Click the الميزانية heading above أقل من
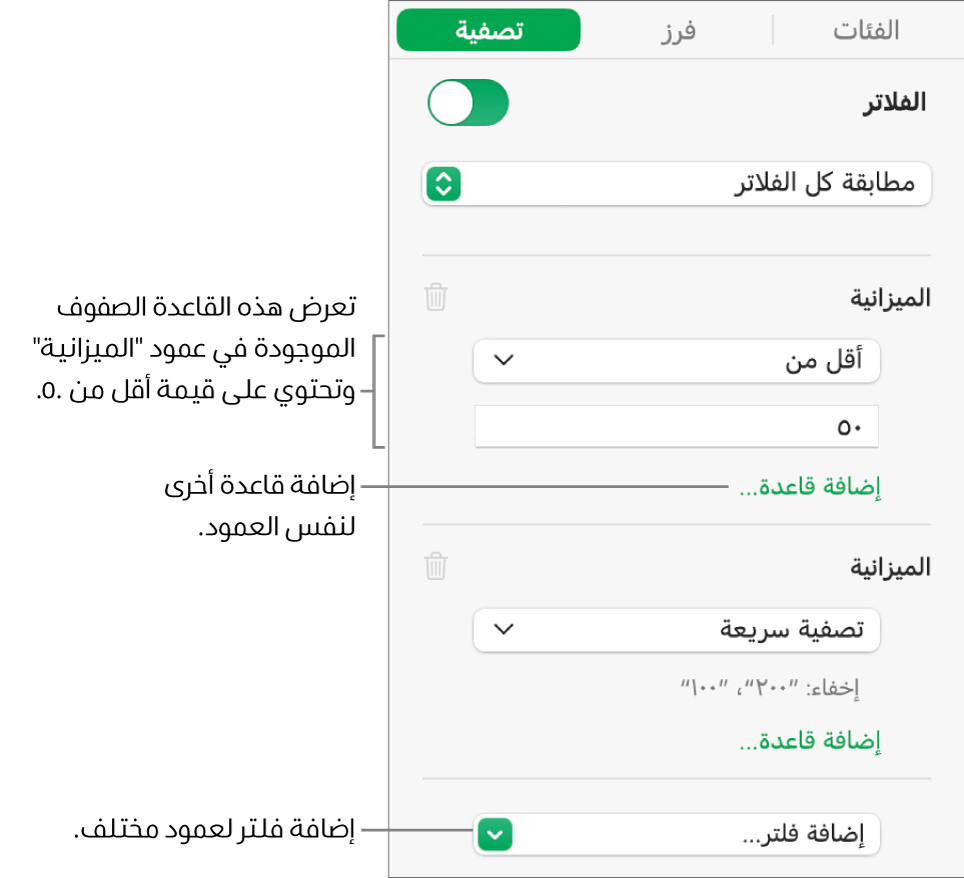964x878 pixels. (x=889, y=297)
